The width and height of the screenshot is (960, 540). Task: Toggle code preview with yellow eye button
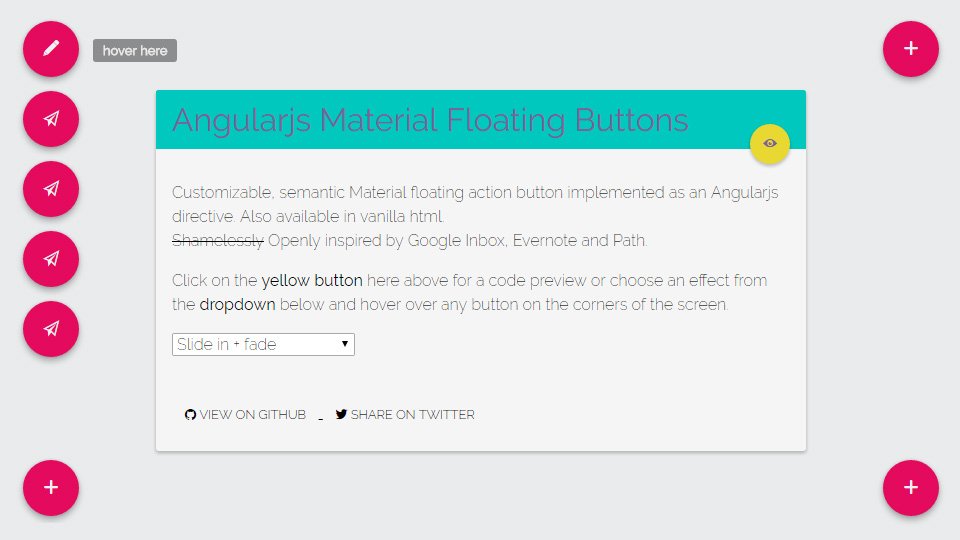(770, 144)
